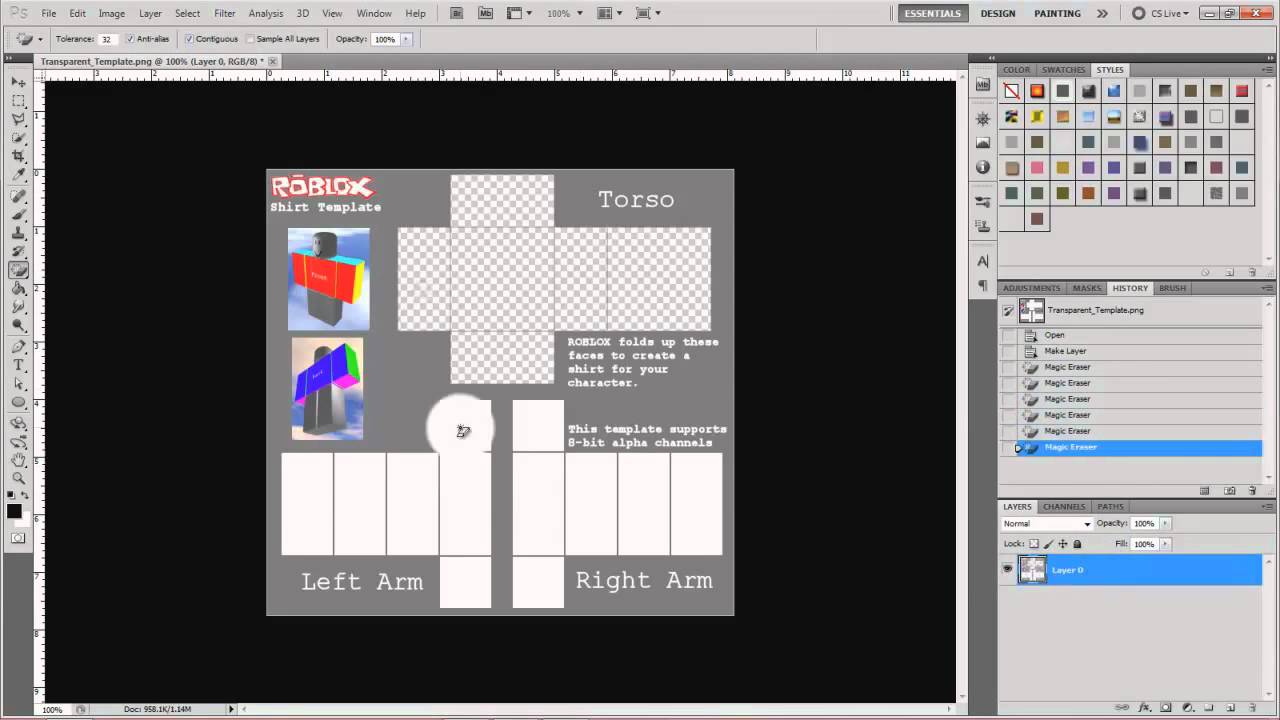Screen dimensions: 1280x720
Task: Select the Zoom tool in toolbox
Action: tap(18, 478)
